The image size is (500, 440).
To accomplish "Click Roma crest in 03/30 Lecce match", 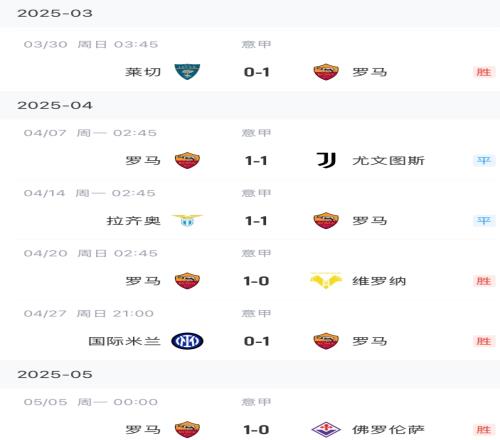I will (326, 72).
